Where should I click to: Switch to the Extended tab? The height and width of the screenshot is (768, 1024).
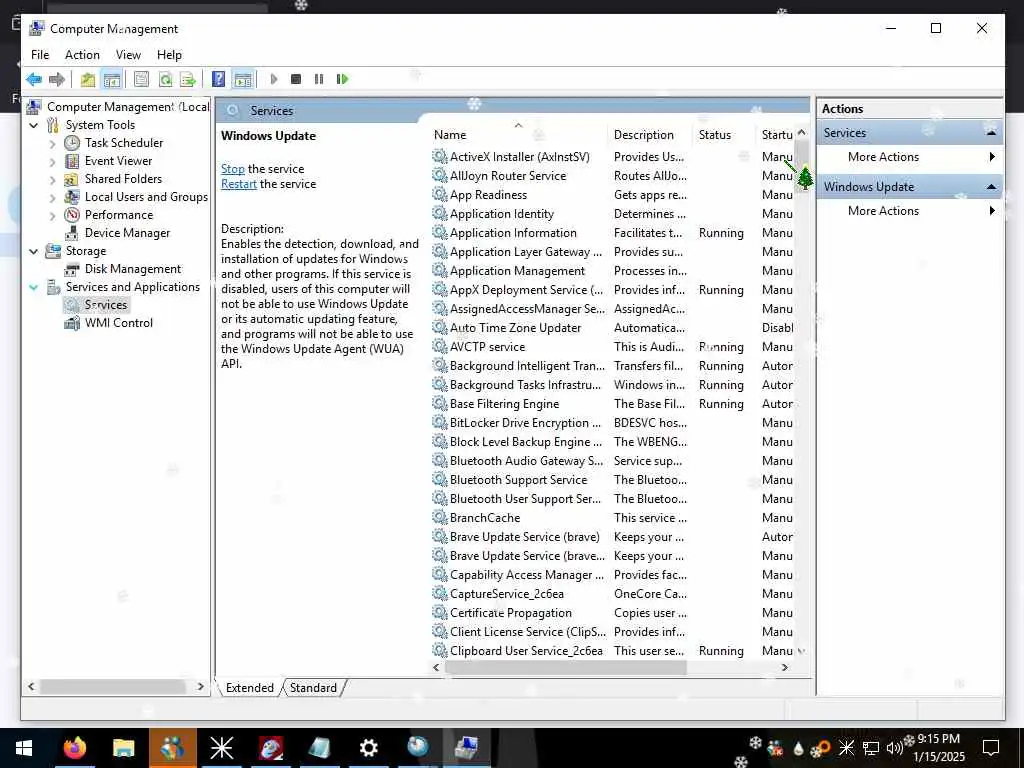(x=249, y=688)
